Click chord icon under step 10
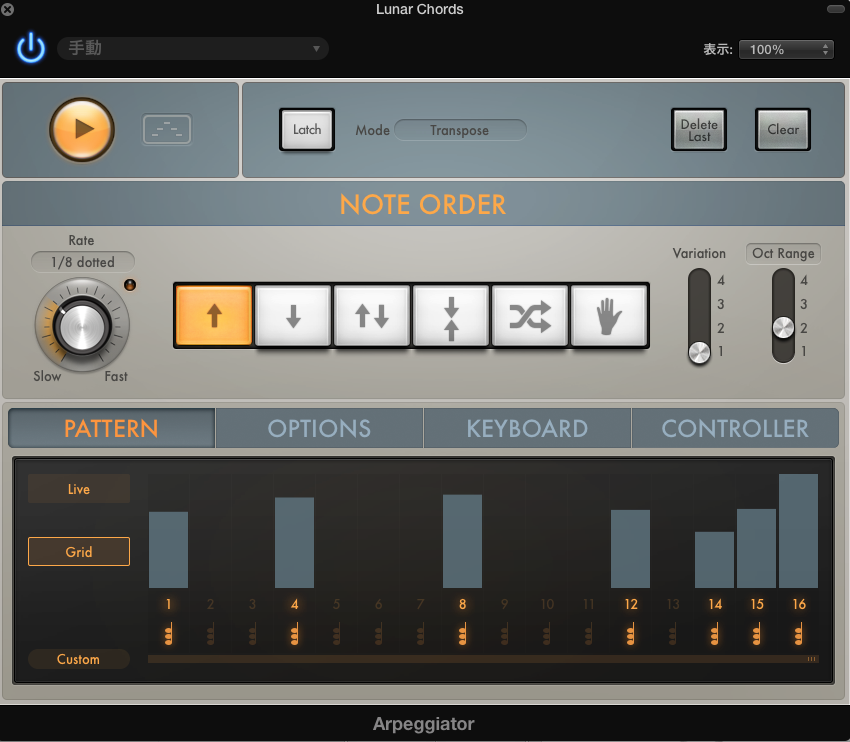 [546, 634]
